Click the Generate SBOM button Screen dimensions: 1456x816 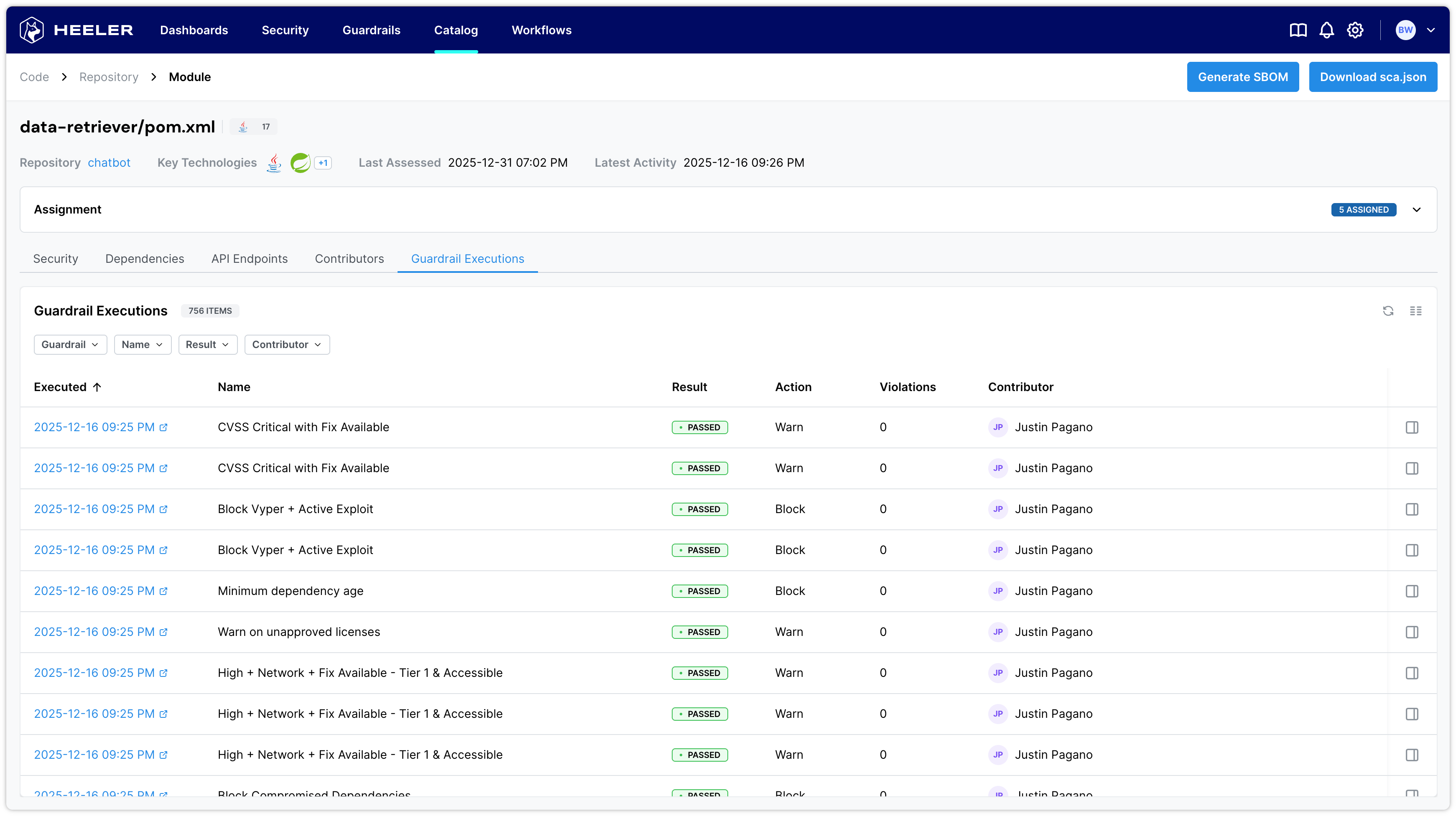(x=1242, y=77)
